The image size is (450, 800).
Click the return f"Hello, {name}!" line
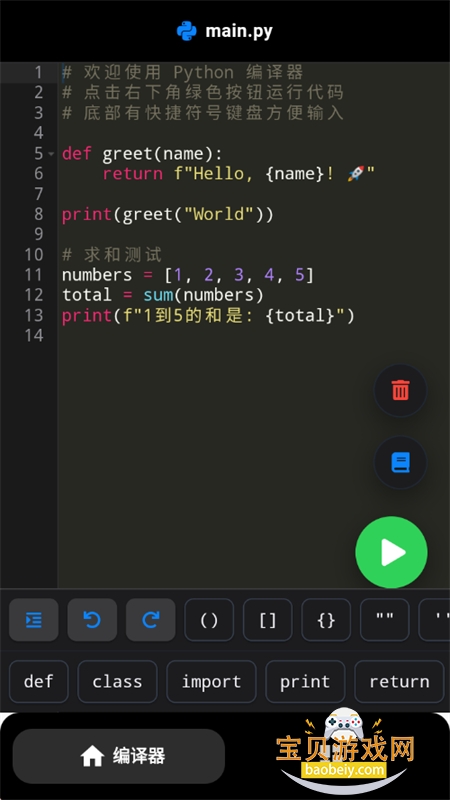point(239,173)
